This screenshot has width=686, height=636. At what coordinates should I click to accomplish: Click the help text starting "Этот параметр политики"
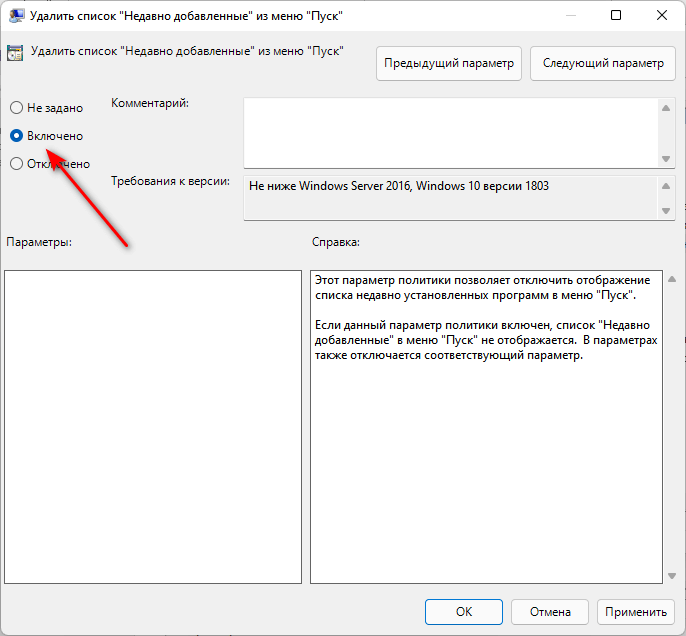point(483,287)
